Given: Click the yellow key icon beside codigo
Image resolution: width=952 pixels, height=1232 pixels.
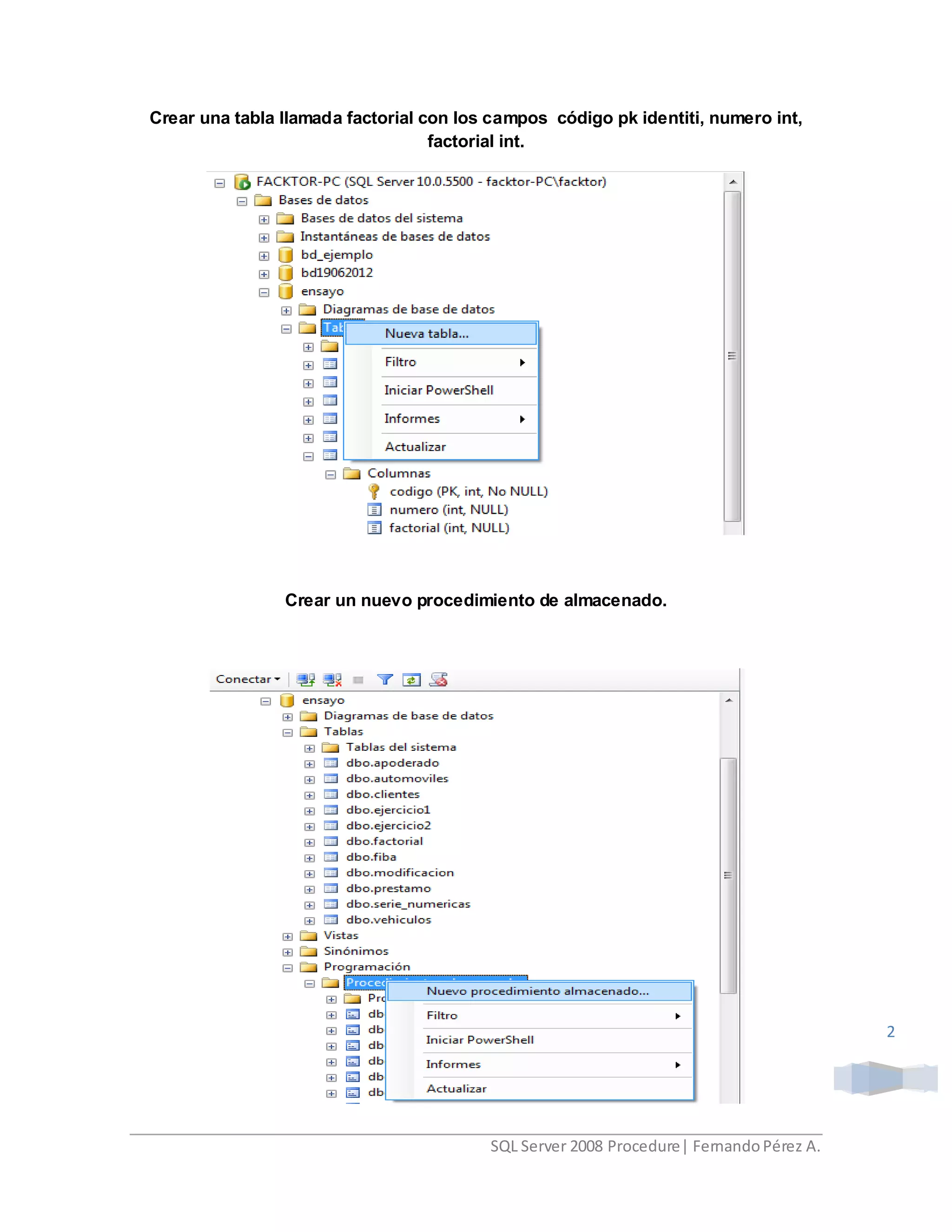Looking at the screenshot, I should tap(373, 491).
